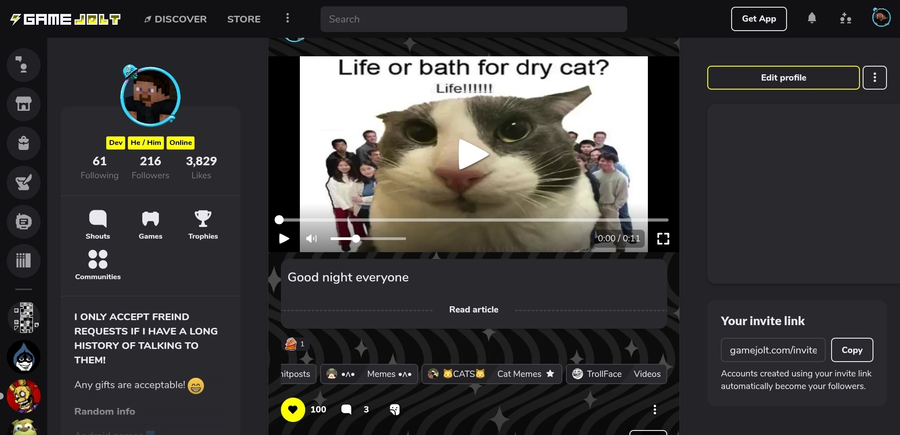Image resolution: width=900 pixels, height=435 pixels.
Task: Open the post comments speech bubble
Action: [x=346, y=409]
